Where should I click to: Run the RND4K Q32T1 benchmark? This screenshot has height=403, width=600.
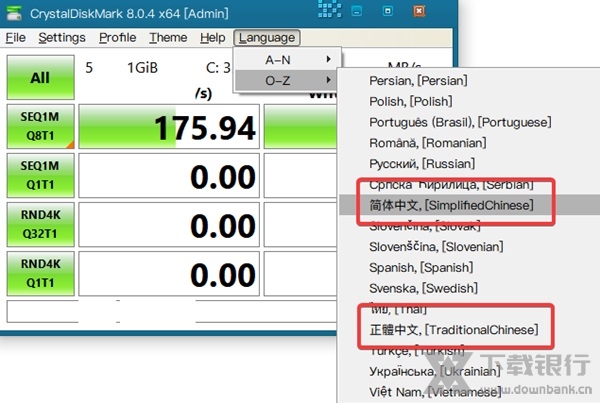click(x=40, y=227)
